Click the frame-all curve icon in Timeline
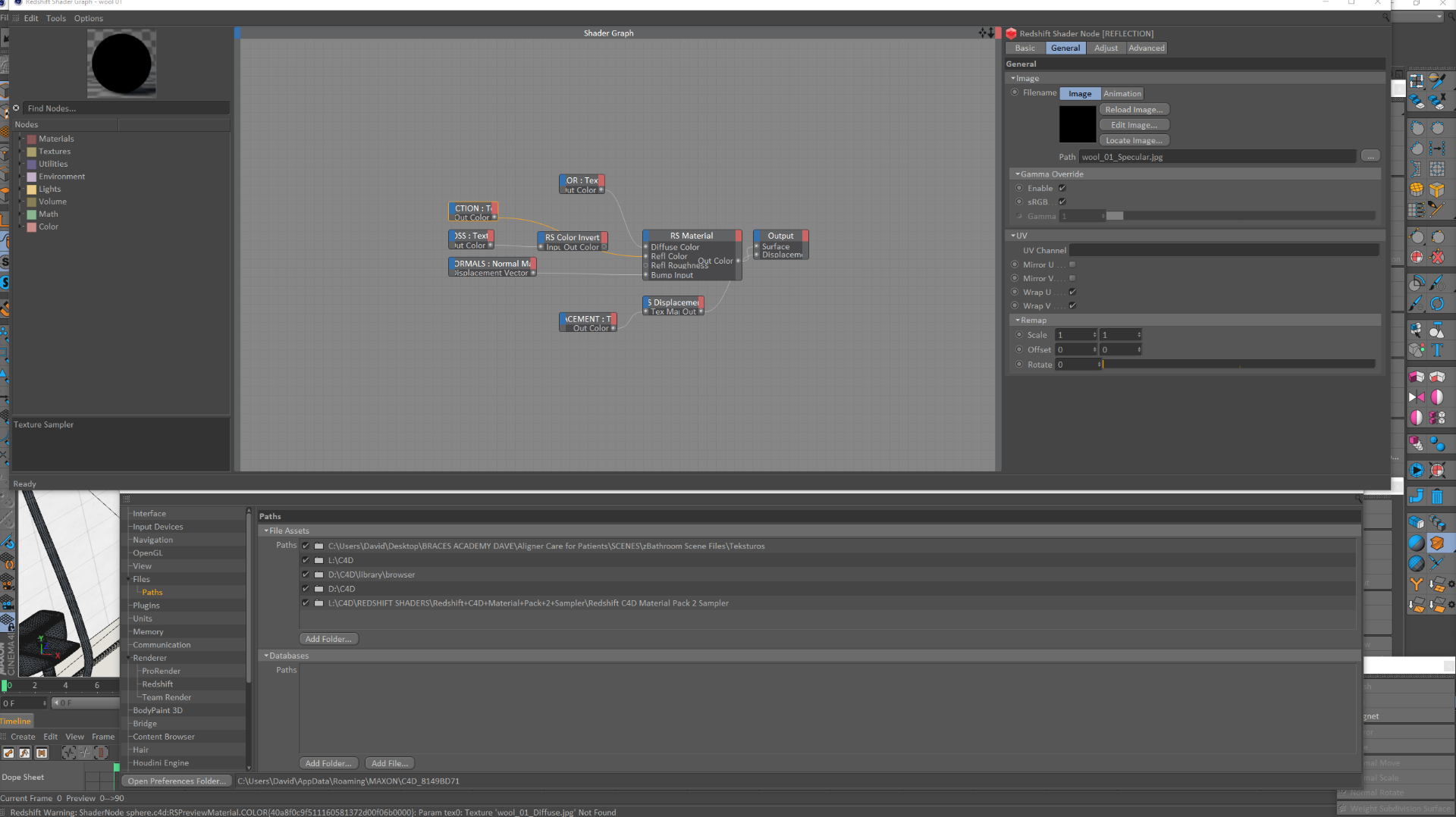 (x=69, y=753)
